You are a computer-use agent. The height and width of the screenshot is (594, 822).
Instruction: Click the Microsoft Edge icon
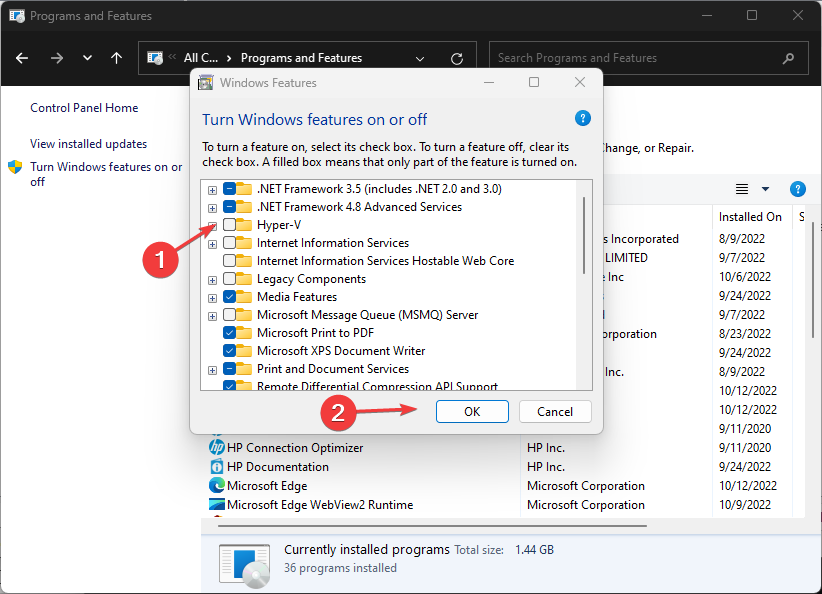coord(217,485)
